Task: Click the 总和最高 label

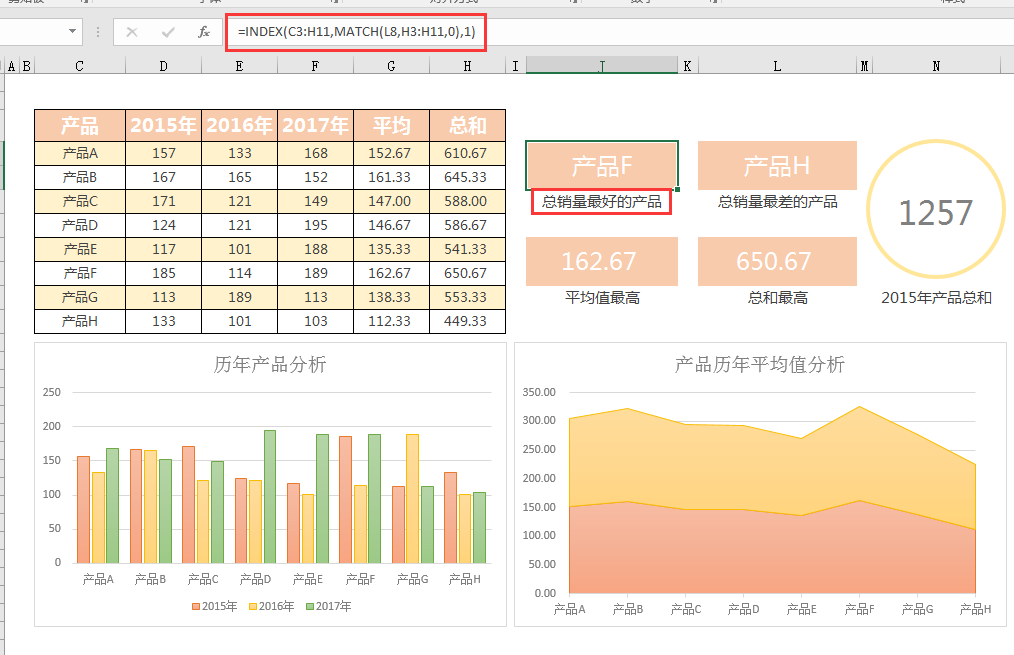Action: tap(777, 298)
